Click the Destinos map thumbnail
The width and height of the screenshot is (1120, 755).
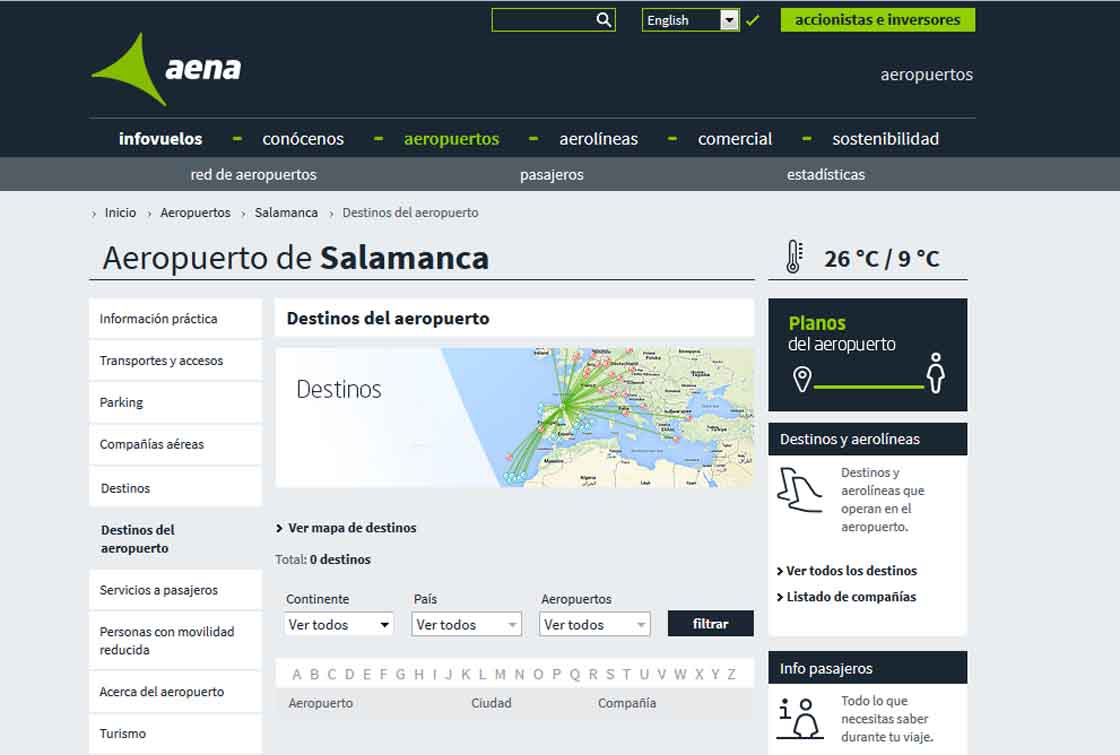tap(514, 417)
